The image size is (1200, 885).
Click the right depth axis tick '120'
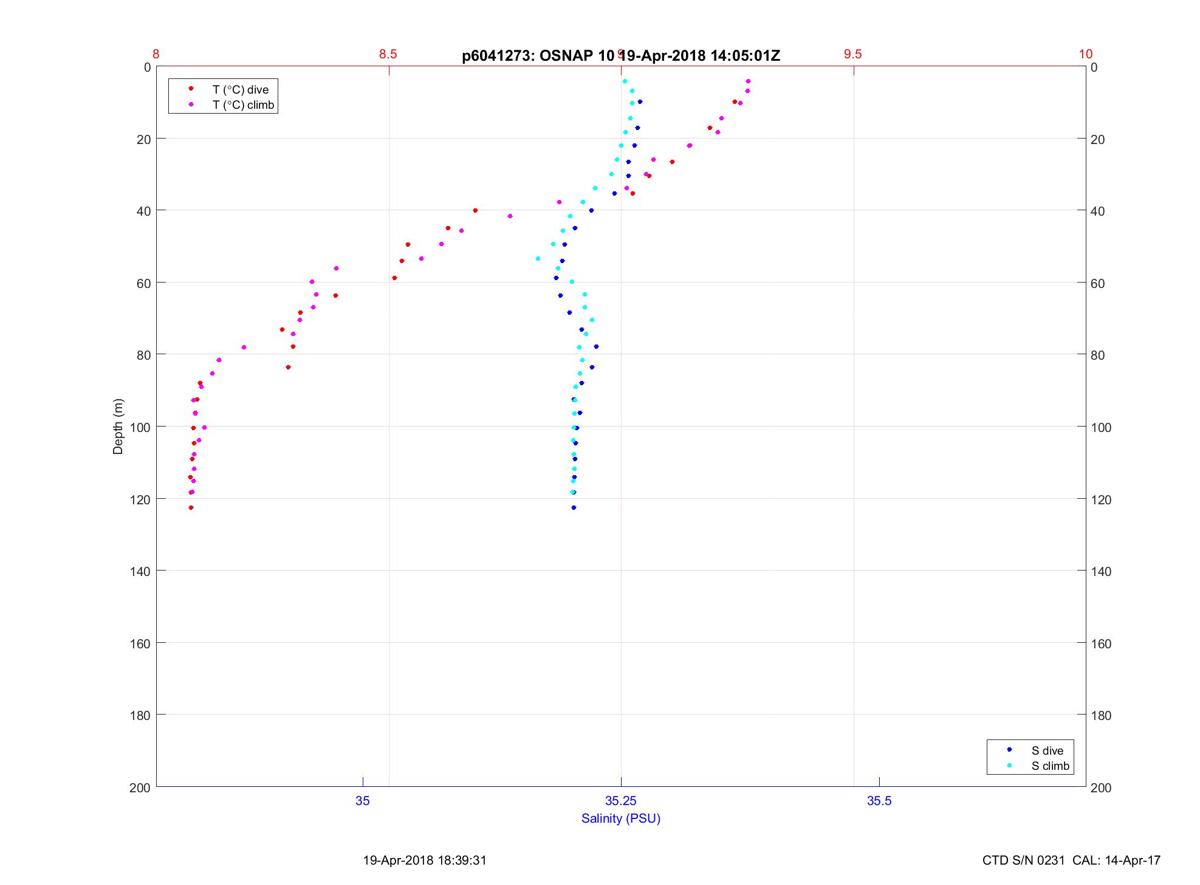[x=1100, y=499]
